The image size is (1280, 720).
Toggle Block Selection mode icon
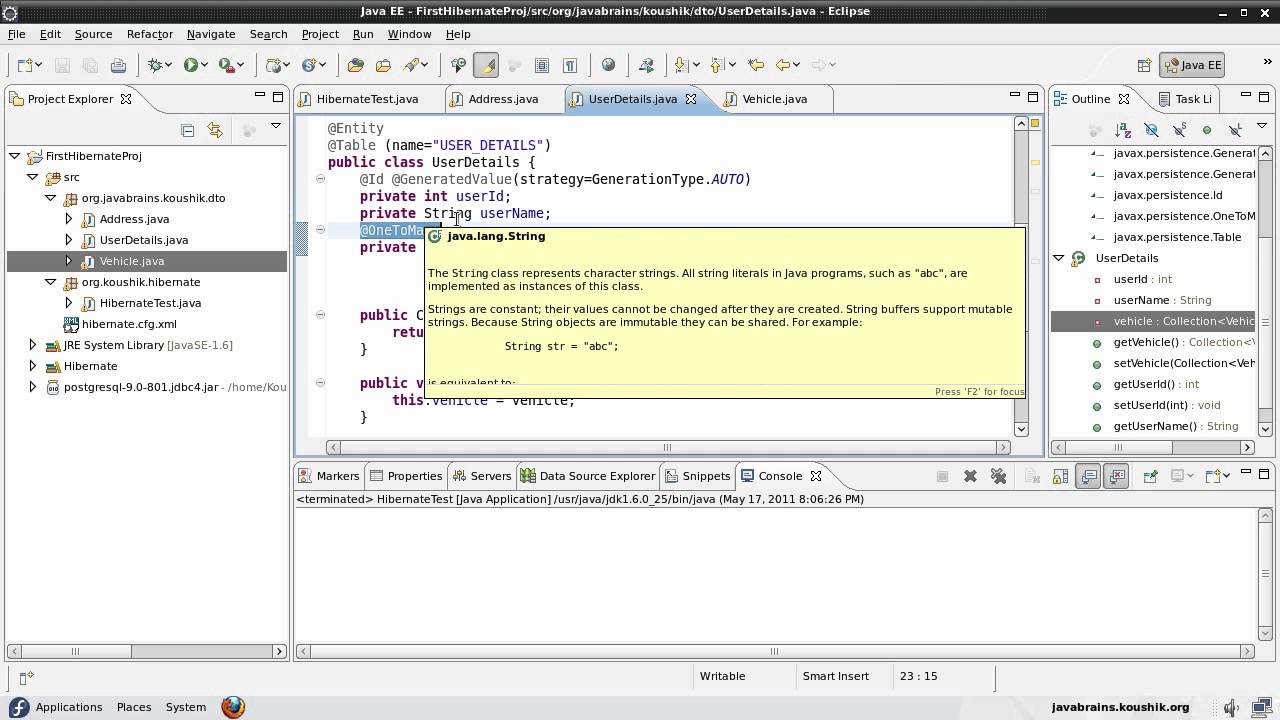[x=542, y=65]
